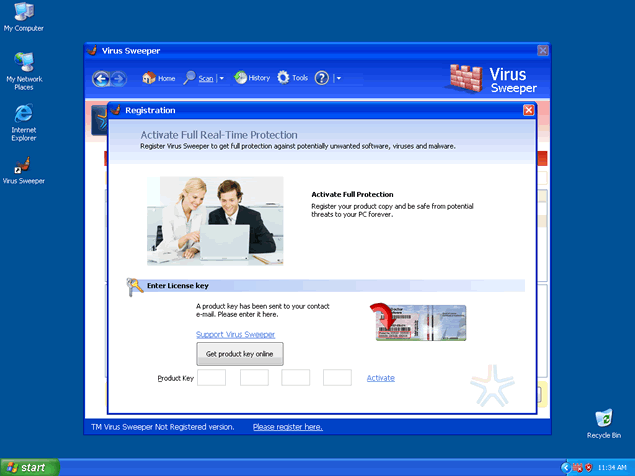This screenshot has width=635, height=476.
Task: Expand the Help dropdown arrow
Action: click(x=338, y=79)
